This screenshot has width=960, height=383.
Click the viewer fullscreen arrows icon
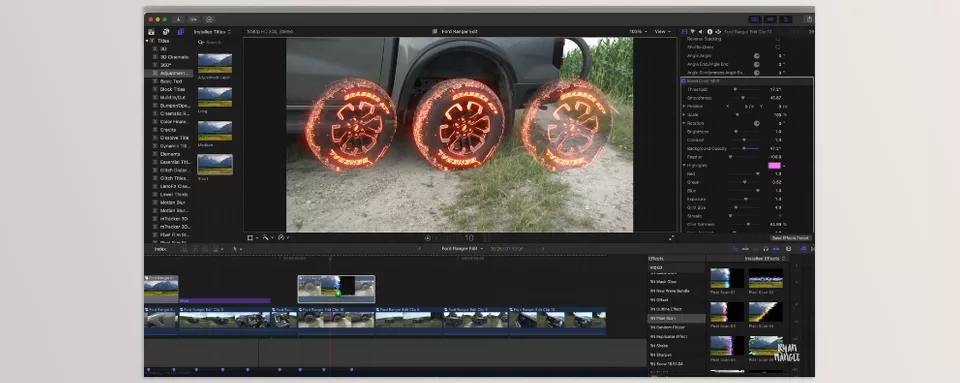pyautogui.click(x=672, y=237)
